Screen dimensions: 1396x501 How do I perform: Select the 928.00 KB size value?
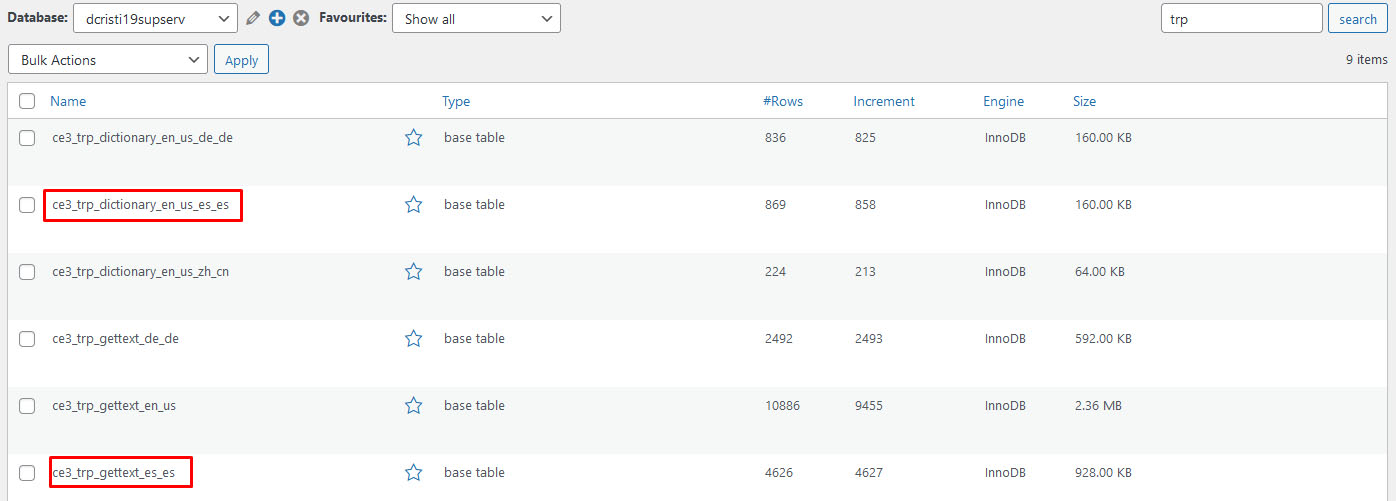pyautogui.click(x=1103, y=473)
